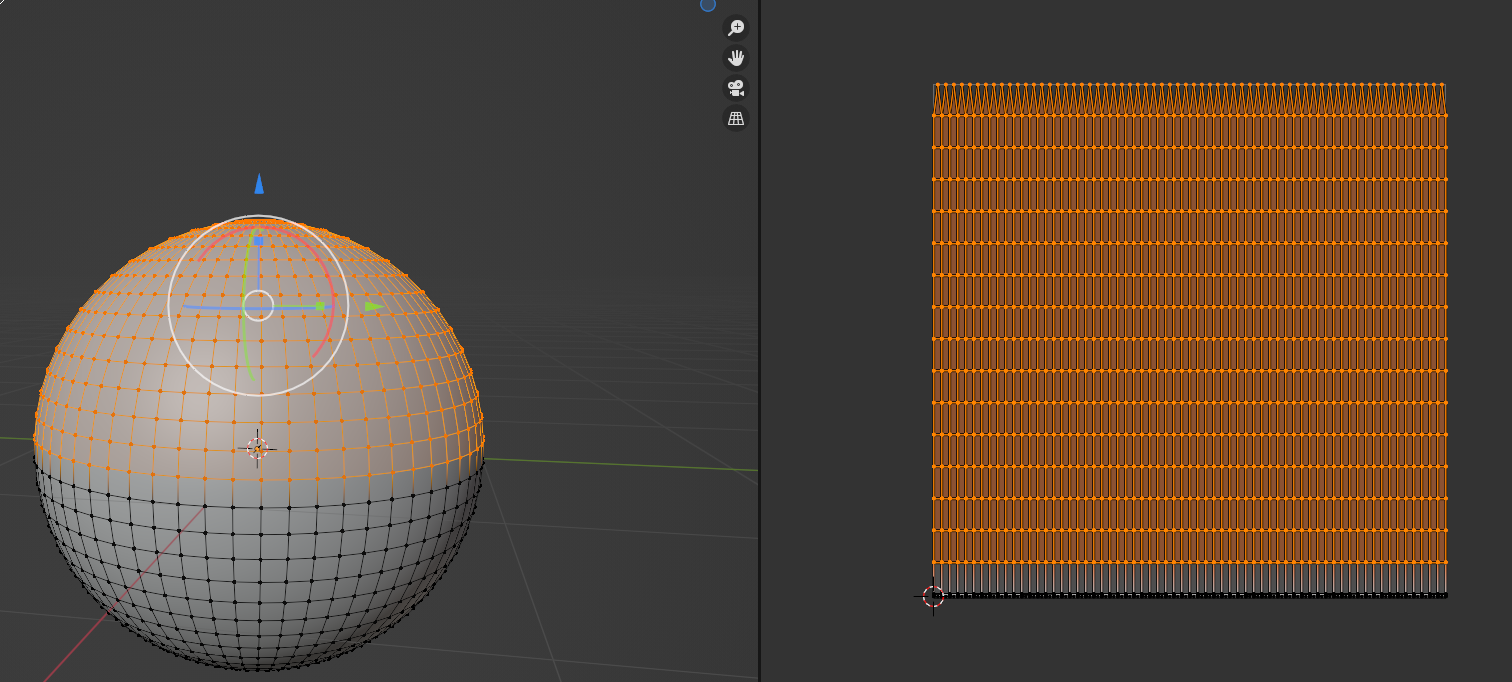Click the magnifier zoom view icon
This screenshot has width=1512, height=682.
click(x=736, y=28)
